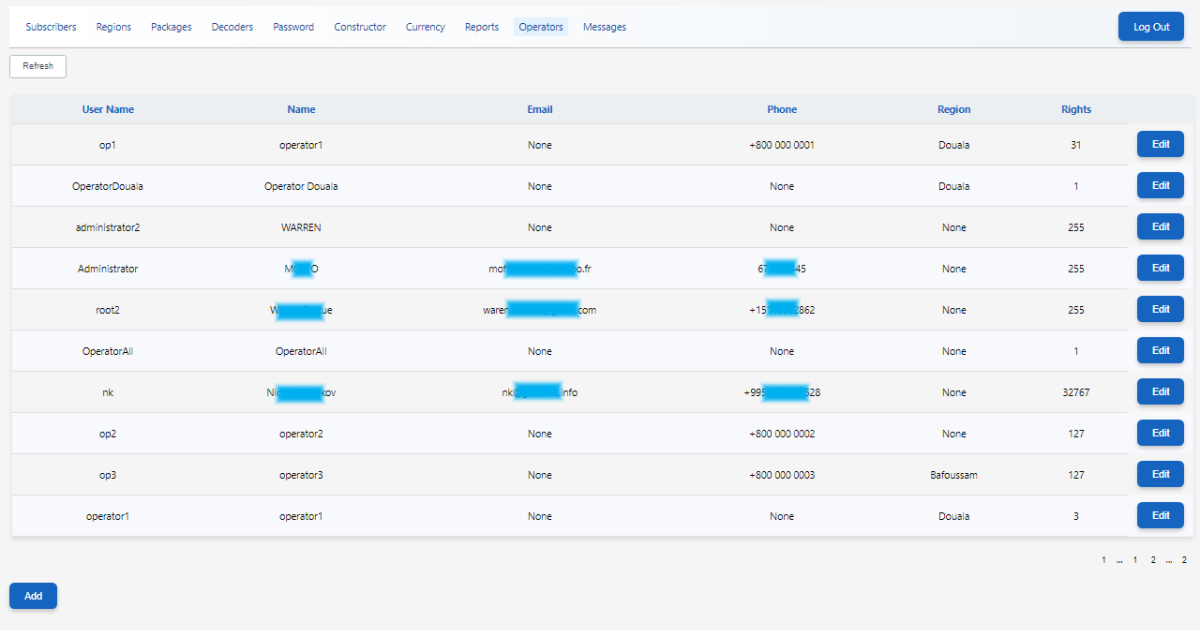Edit the OperatorAll row

pos(1160,351)
